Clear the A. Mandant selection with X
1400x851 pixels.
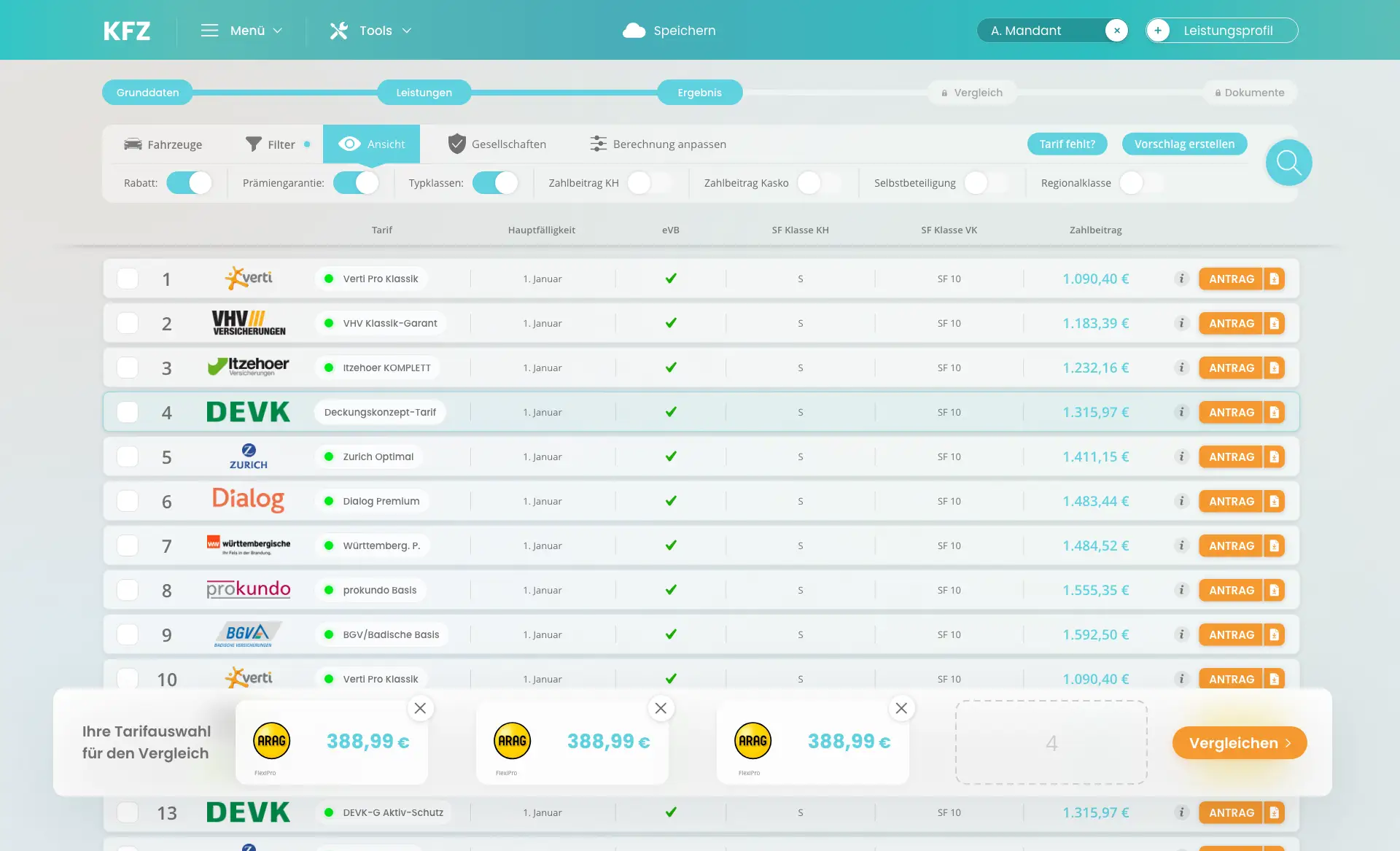pyautogui.click(x=1116, y=31)
